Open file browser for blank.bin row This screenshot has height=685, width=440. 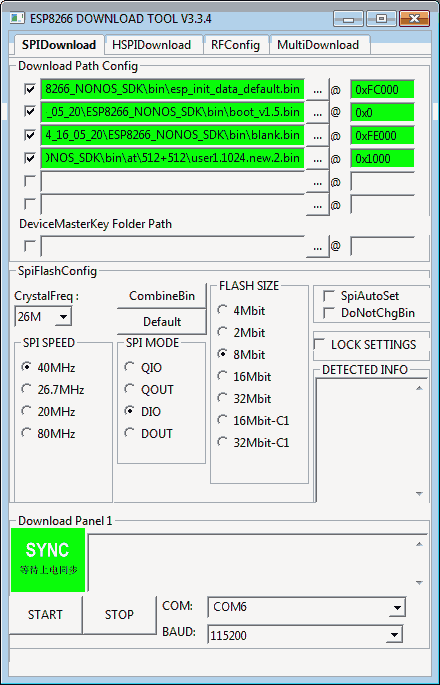pyautogui.click(x=317, y=136)
